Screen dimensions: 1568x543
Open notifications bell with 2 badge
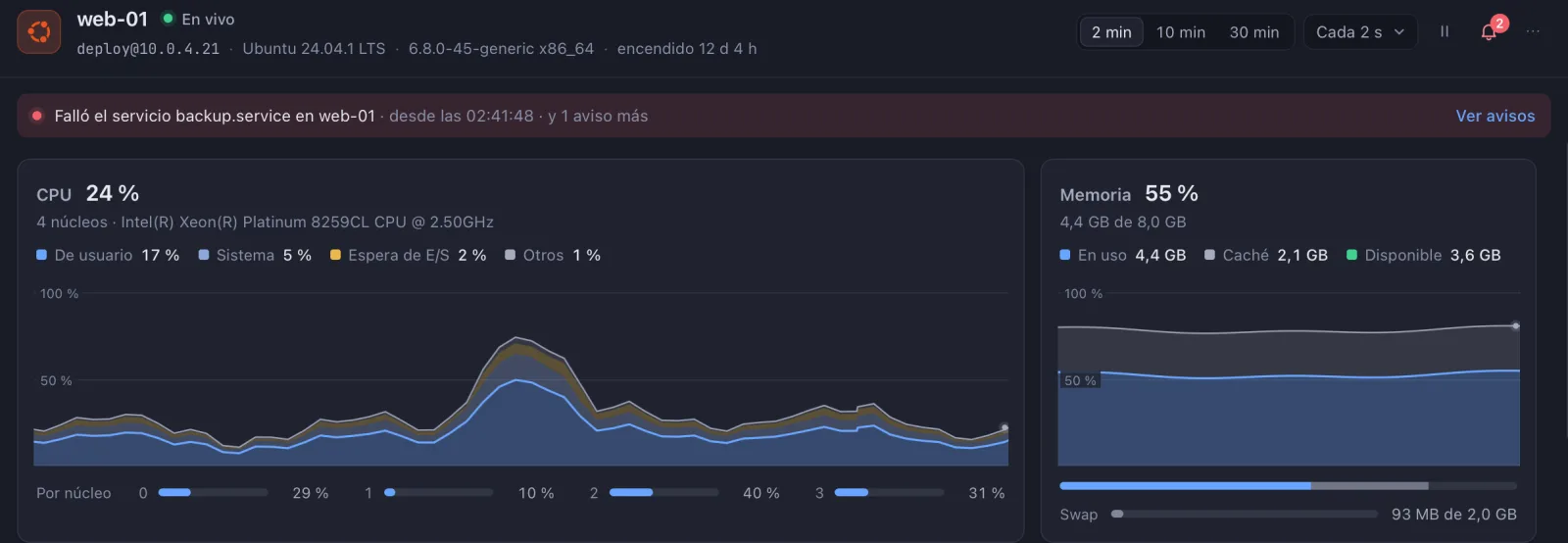(1489, 31)
